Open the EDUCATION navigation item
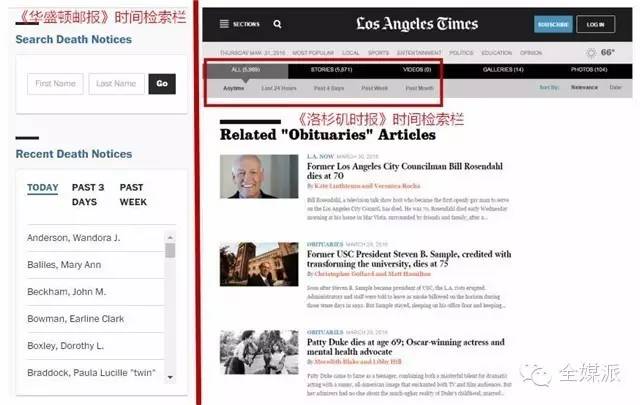This screenshot has height=405, width=640. [x=496, y=53]
